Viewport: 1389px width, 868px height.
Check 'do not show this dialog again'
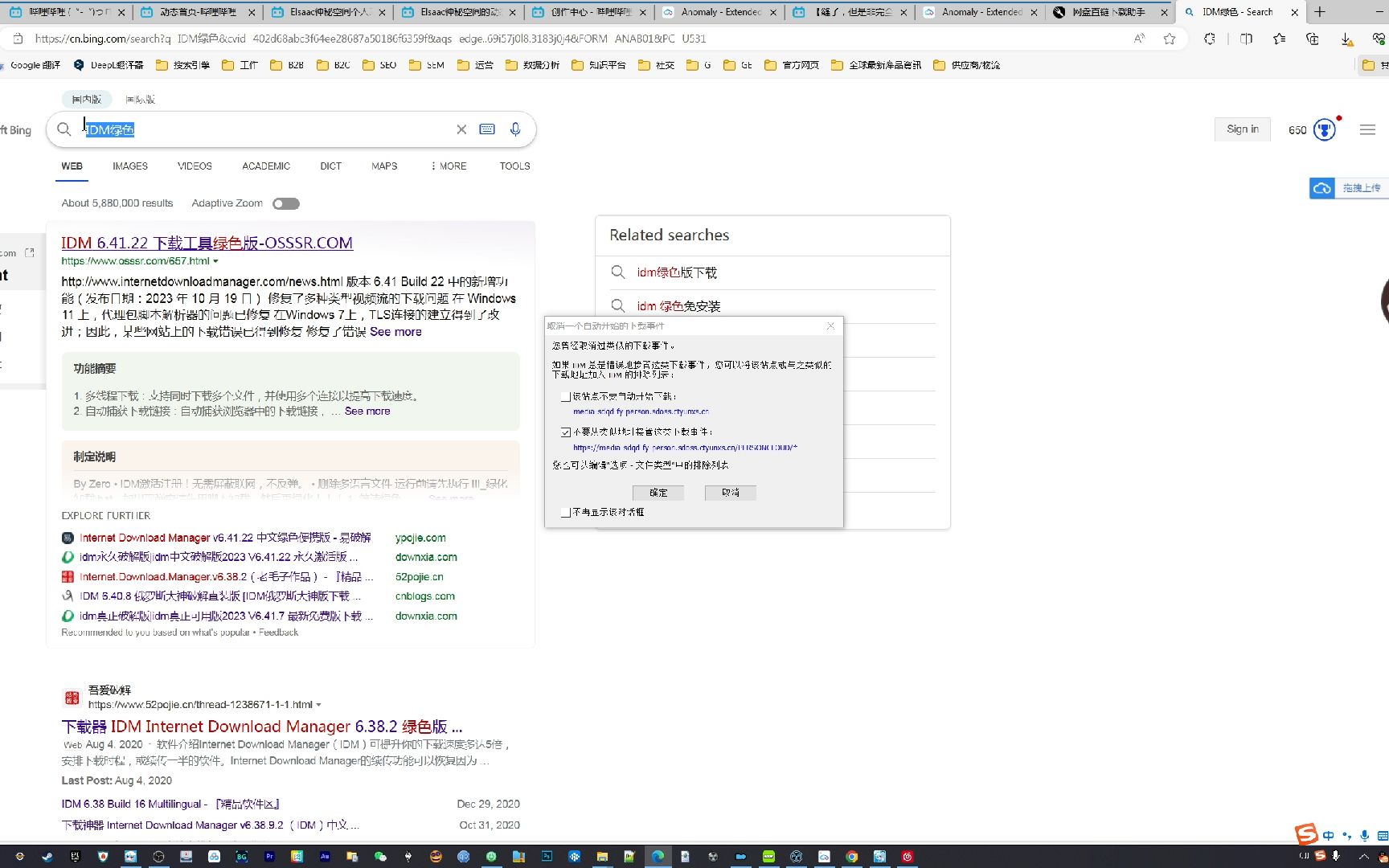566,512
